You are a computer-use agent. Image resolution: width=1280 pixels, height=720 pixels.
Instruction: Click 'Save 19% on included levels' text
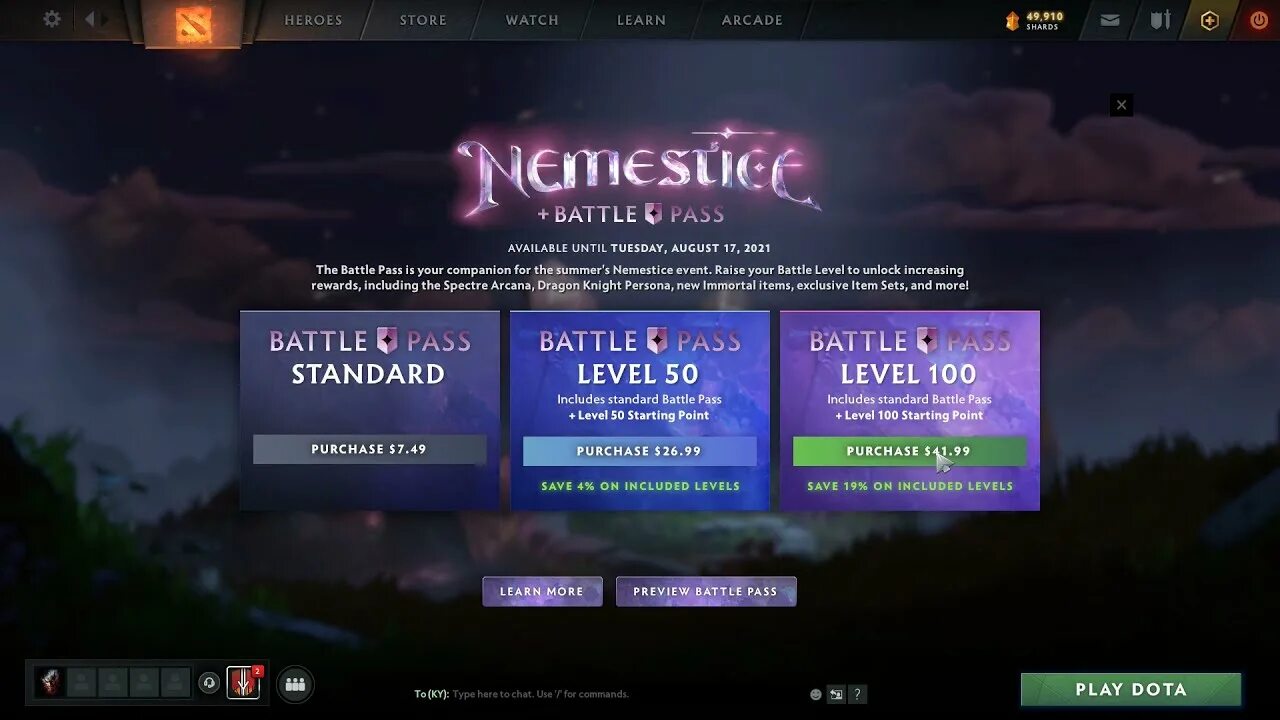point(910,486)
